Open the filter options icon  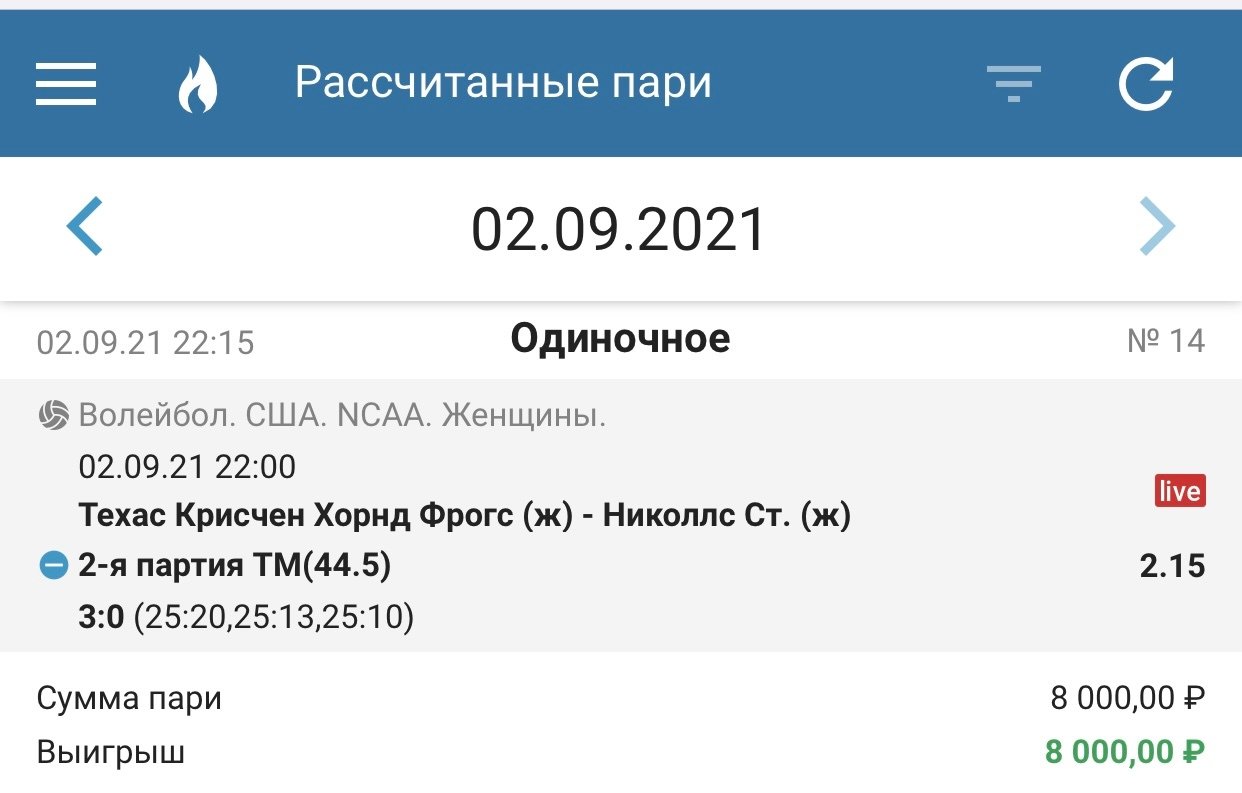[1013, 84]
